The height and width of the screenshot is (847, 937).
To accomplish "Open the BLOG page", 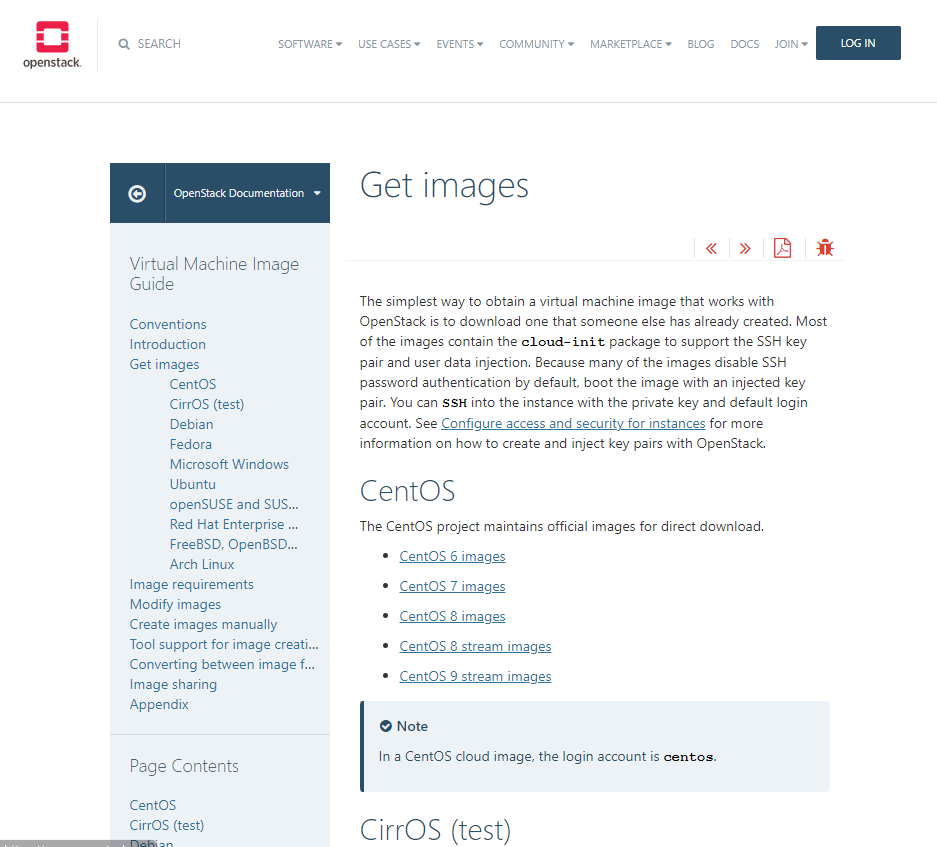I will click(x=700, y=44).
